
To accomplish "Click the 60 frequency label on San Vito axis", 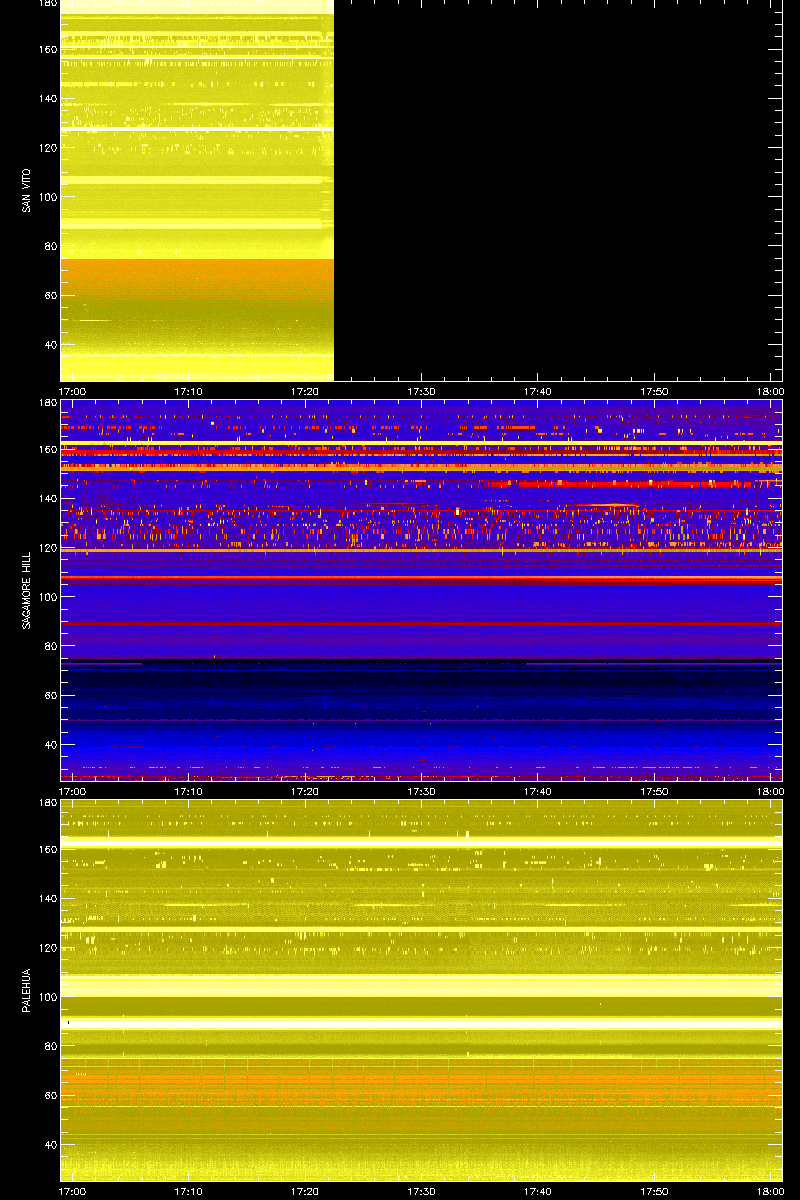I will [51, 296].
